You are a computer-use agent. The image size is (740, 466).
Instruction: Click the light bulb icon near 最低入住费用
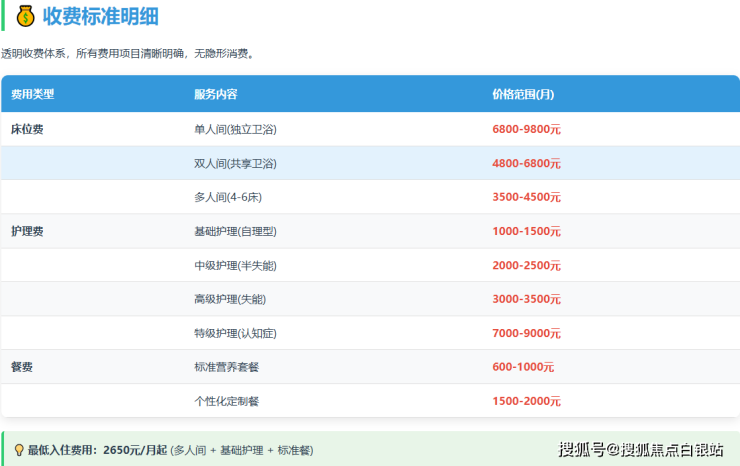18,450
